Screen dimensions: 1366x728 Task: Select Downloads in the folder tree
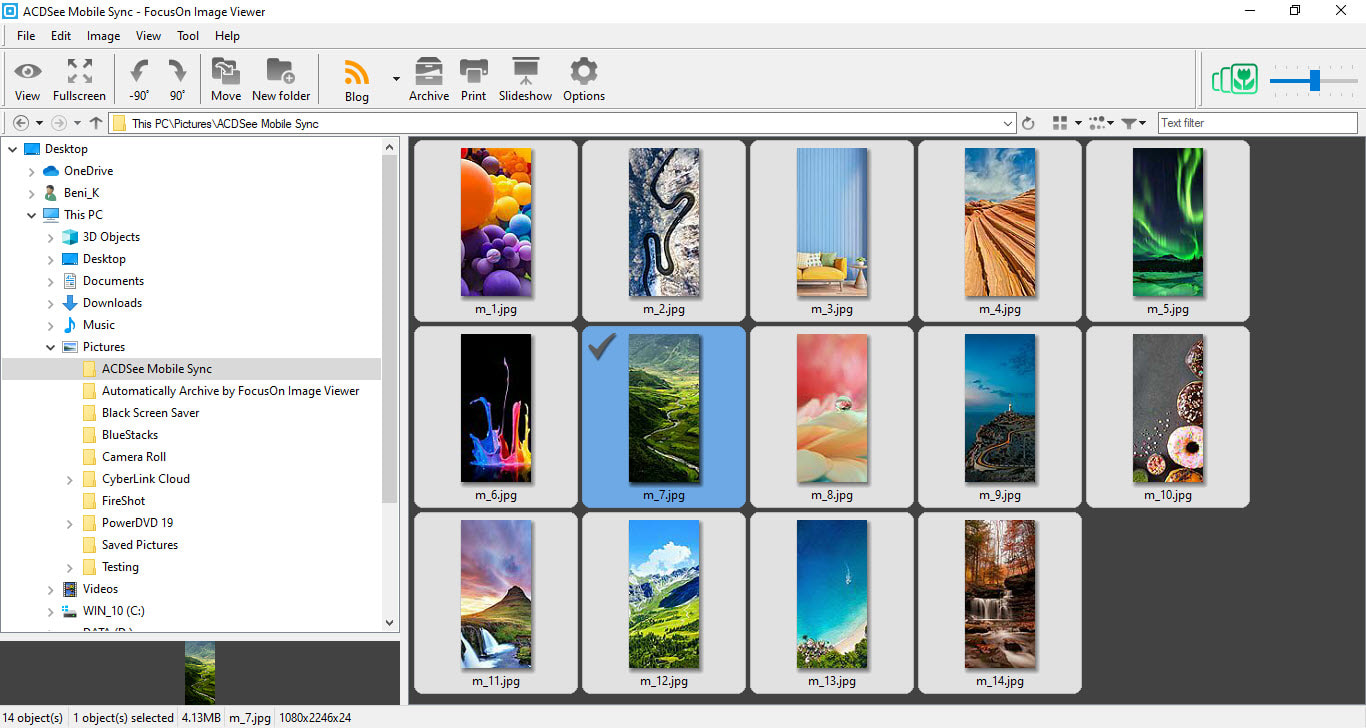tap(112, 303)
